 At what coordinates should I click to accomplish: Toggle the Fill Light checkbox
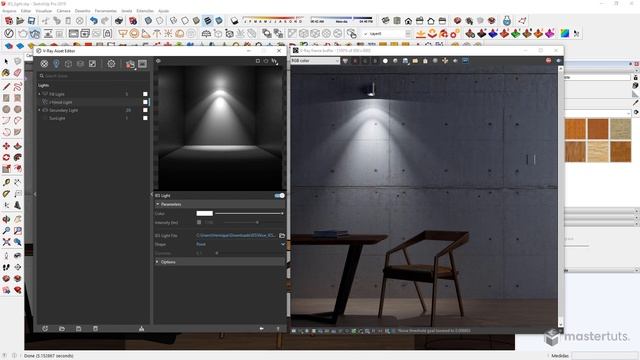pyautogui.click(x=145, y=94)
